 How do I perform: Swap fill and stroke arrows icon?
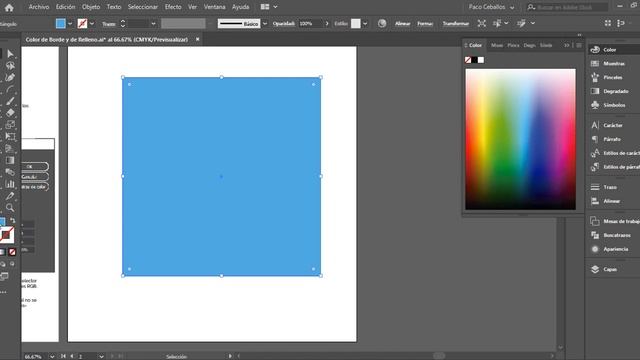(x=13, y=220)
